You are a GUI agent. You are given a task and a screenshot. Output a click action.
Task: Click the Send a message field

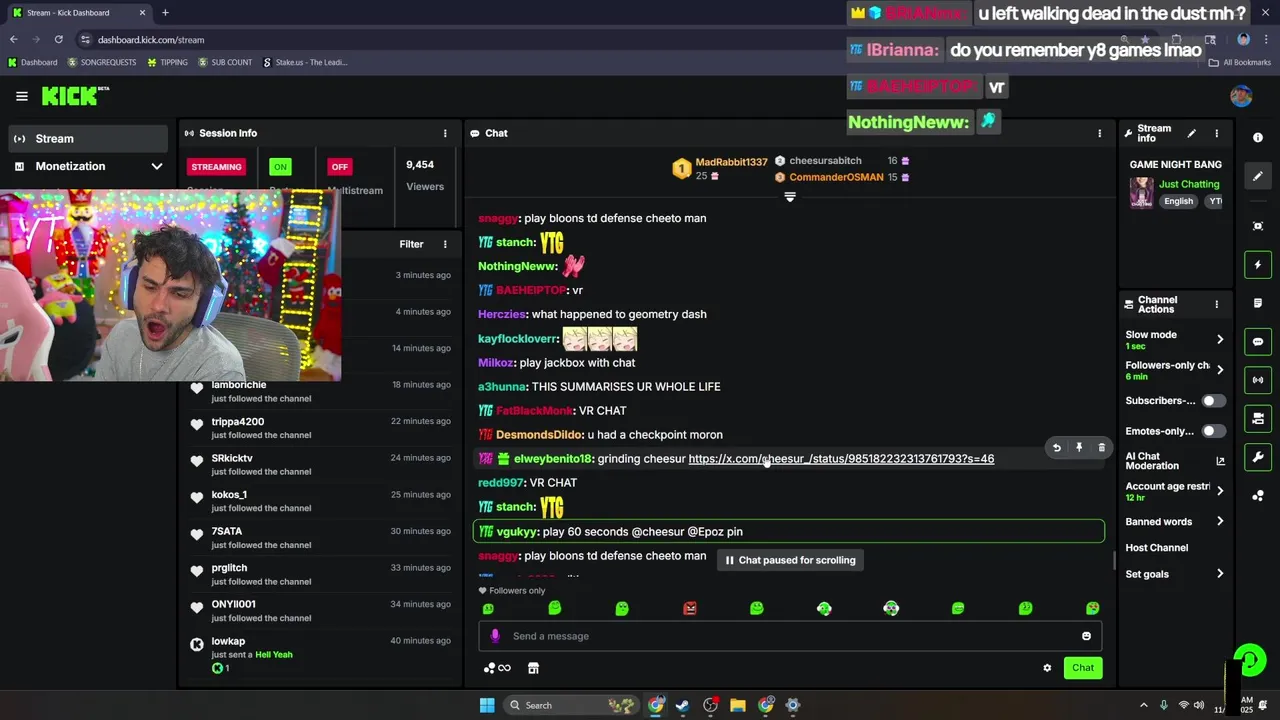[790, 636]
